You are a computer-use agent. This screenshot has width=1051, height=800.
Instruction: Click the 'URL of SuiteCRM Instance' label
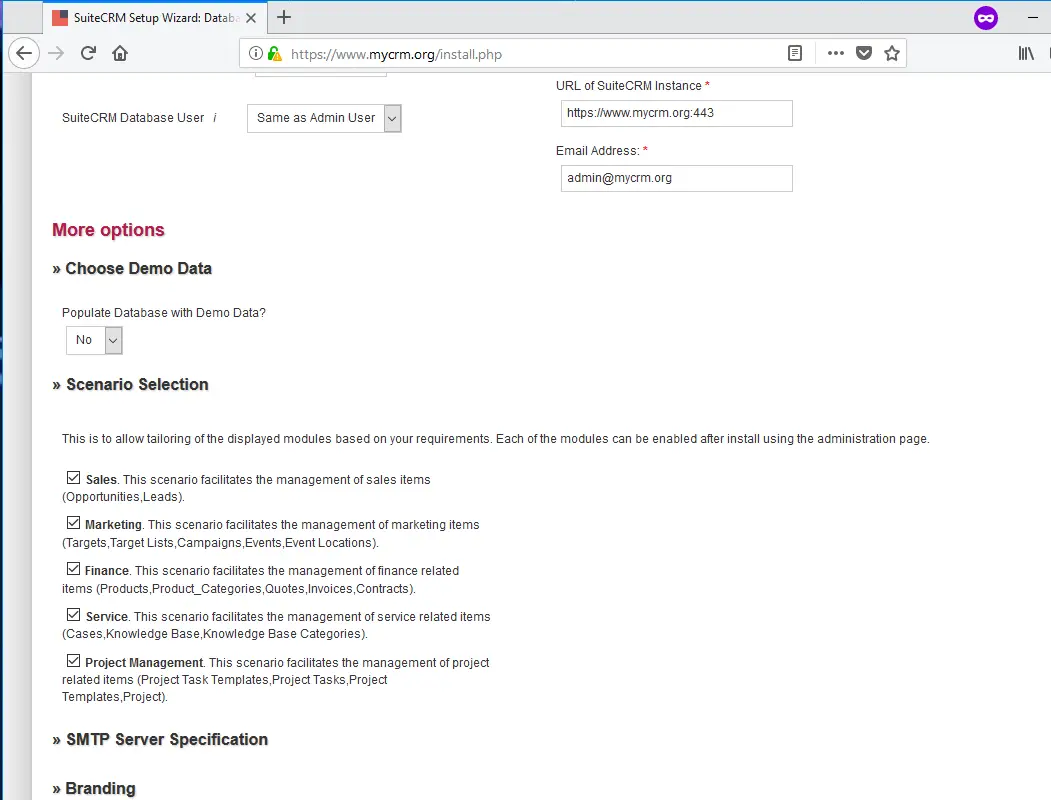[629, 86]
